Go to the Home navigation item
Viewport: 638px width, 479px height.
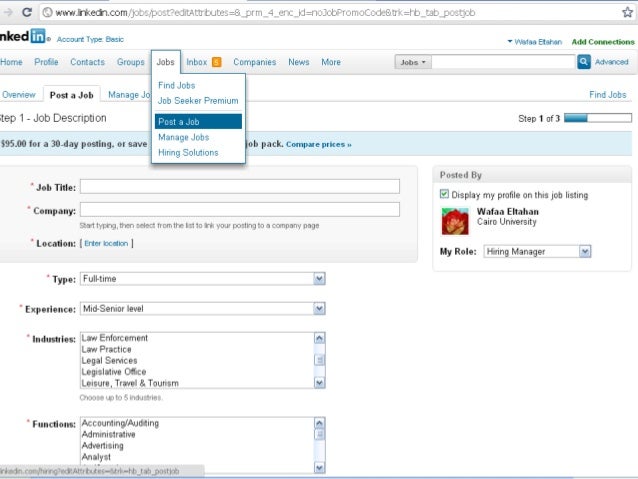pos(11,62)
